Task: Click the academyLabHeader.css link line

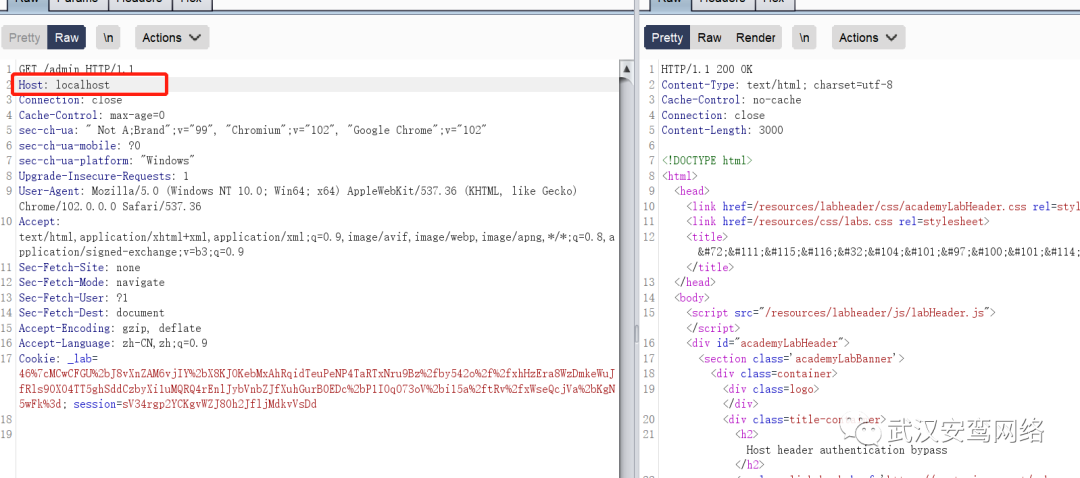Action: tap(882, 206)
